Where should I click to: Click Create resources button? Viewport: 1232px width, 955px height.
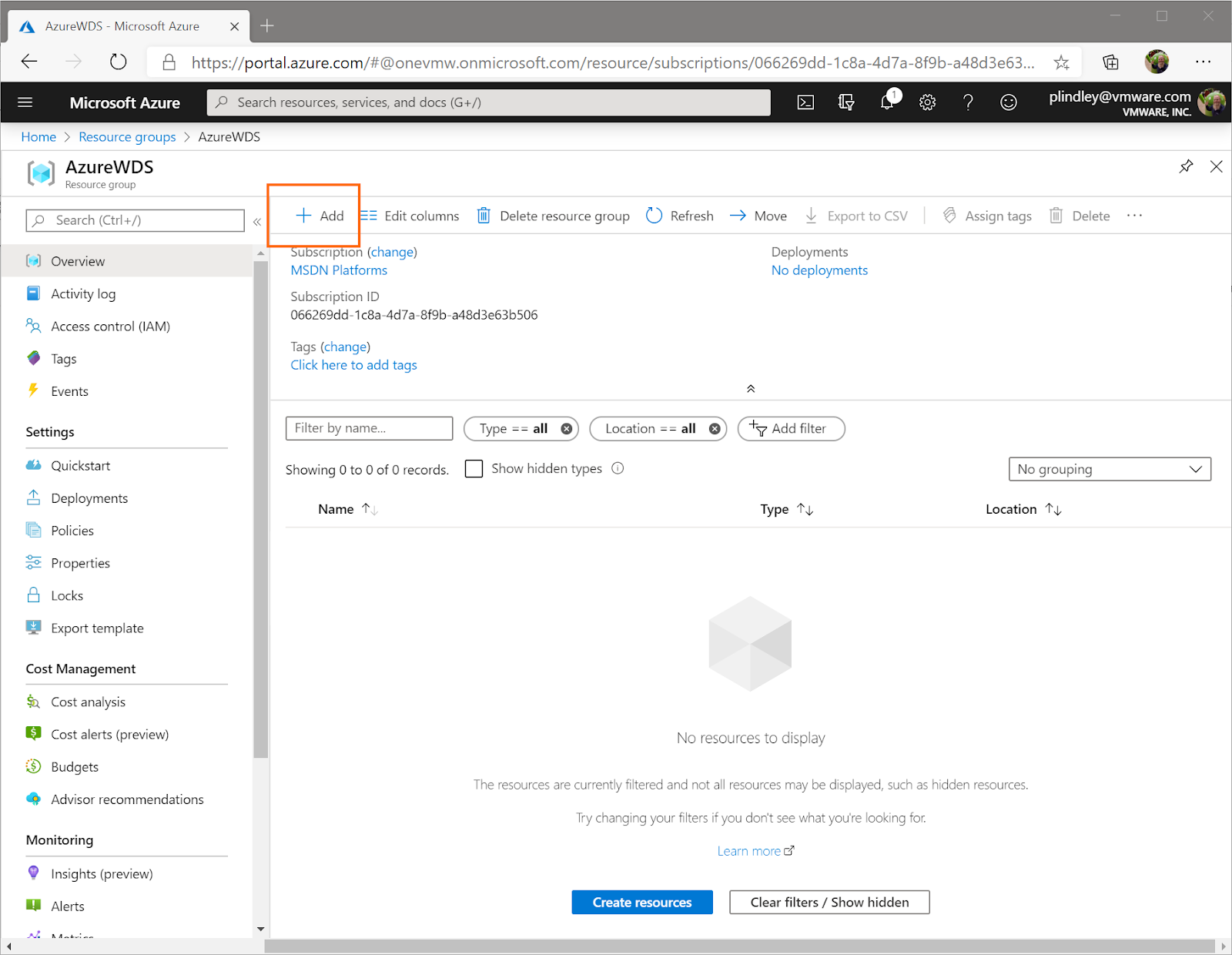pos(642,902)
